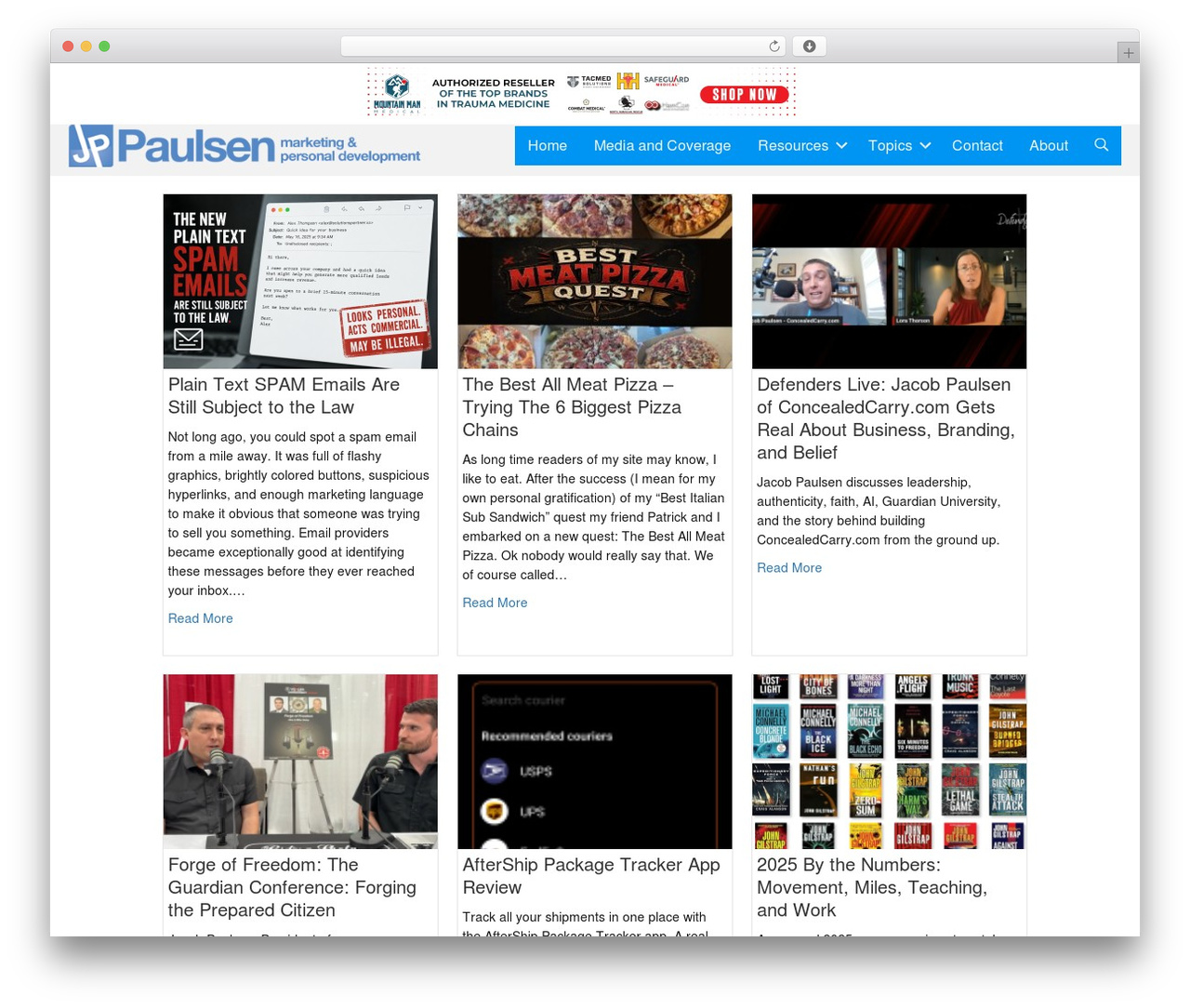Click the AfterShip courier list thumbnail

pyautogui.click(x=595, y=762)
